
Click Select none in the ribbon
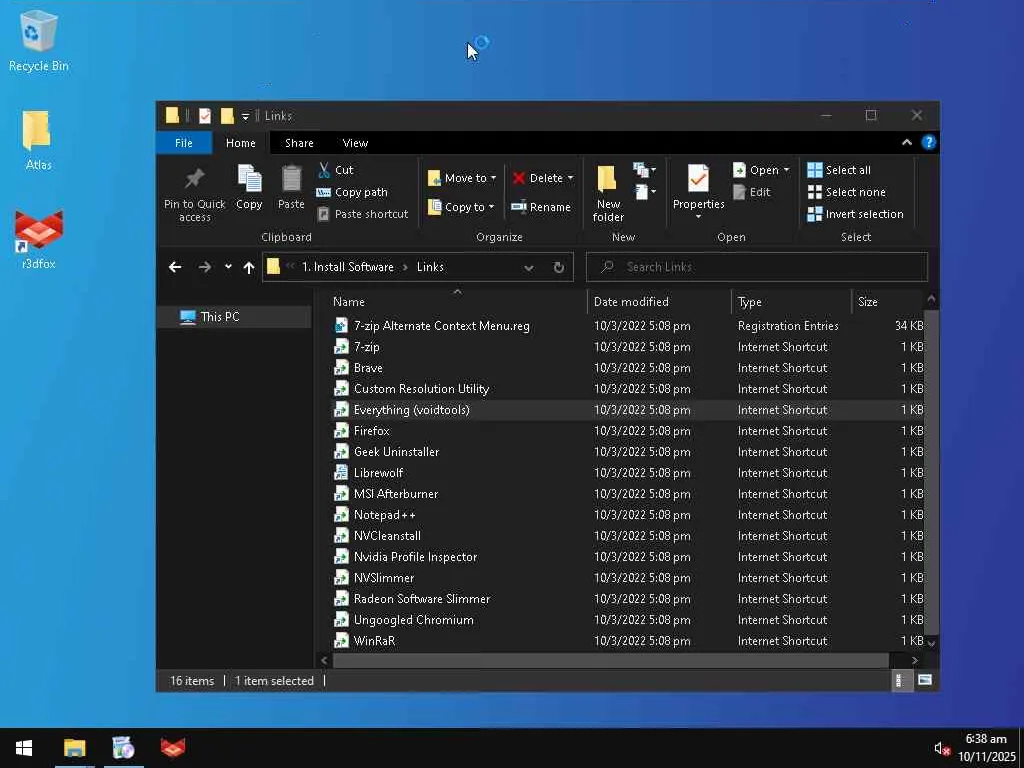(846, 192)
